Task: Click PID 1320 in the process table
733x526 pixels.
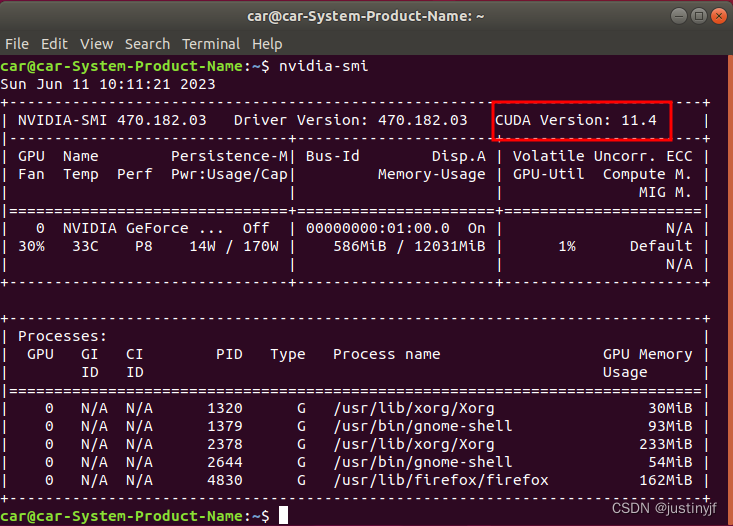Action: click(x=225, y=408)
